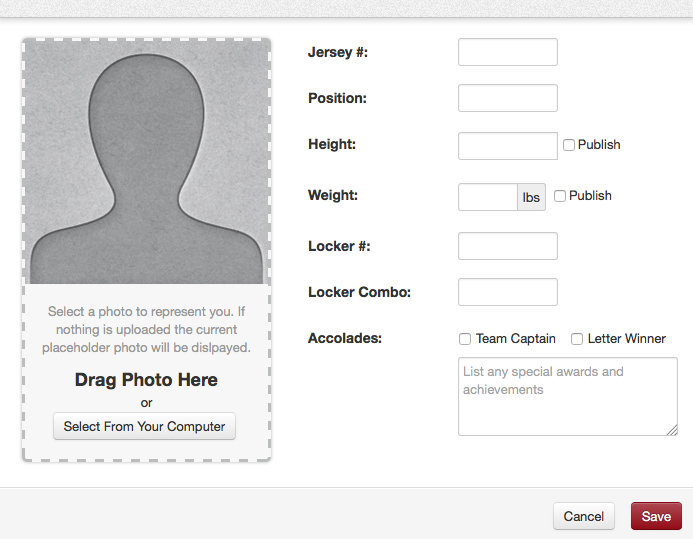
Task: Click the Height input box
Action: [x=507, y=146]
